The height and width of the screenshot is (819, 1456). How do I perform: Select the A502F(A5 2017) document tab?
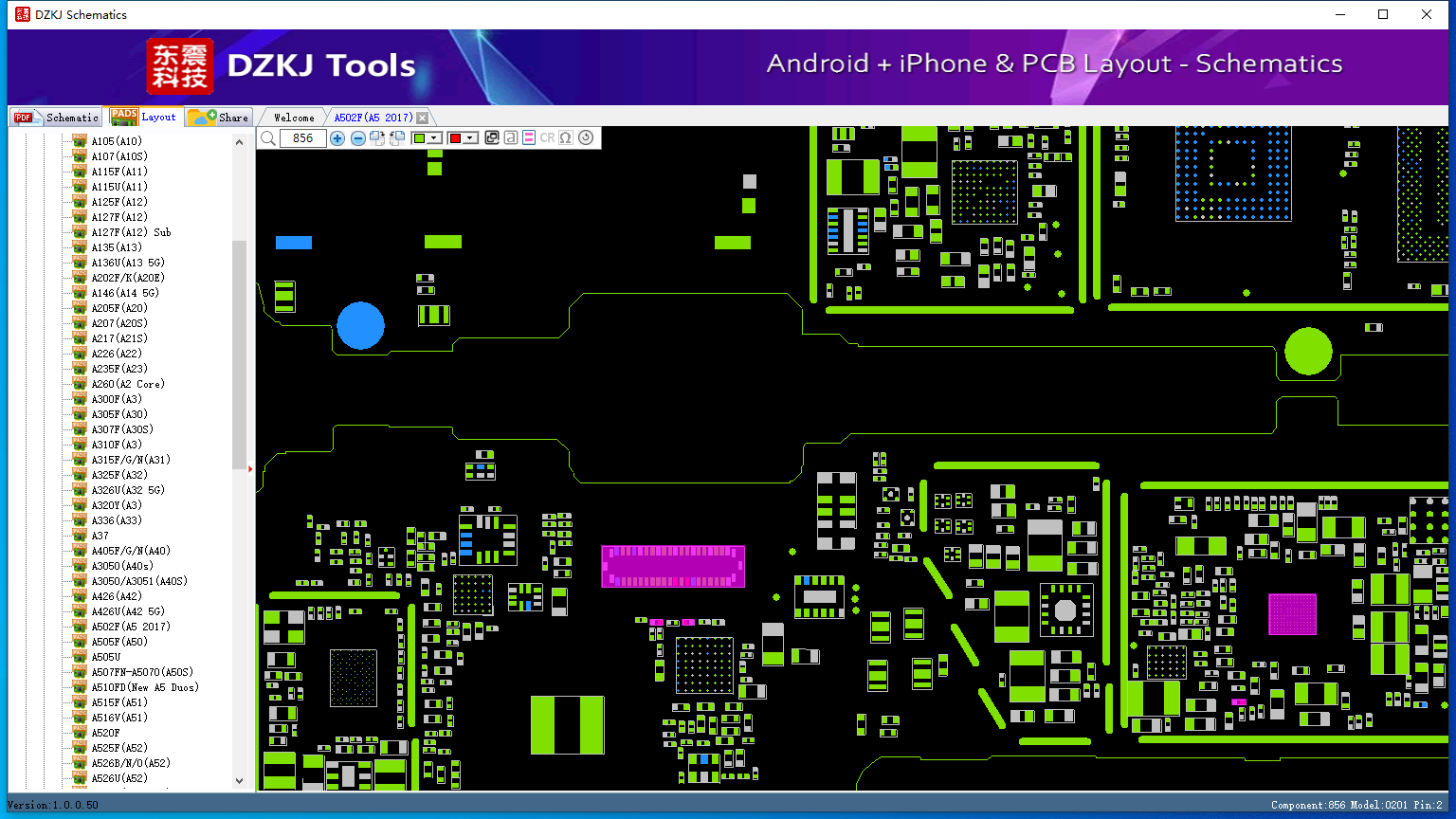coord(373,118)
